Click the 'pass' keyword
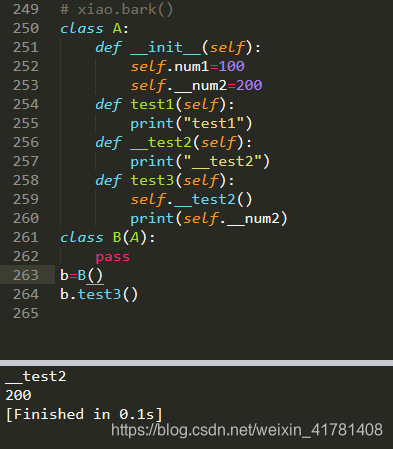This screenshot has width=393, height=449. 113,256
